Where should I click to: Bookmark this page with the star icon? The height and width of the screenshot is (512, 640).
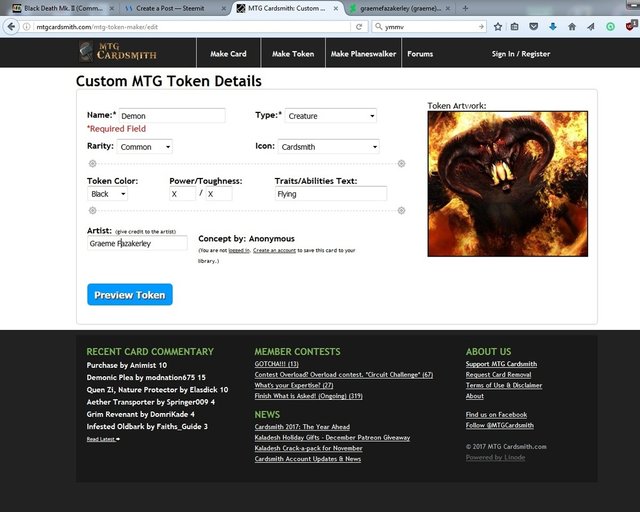[x=498, y=27]
